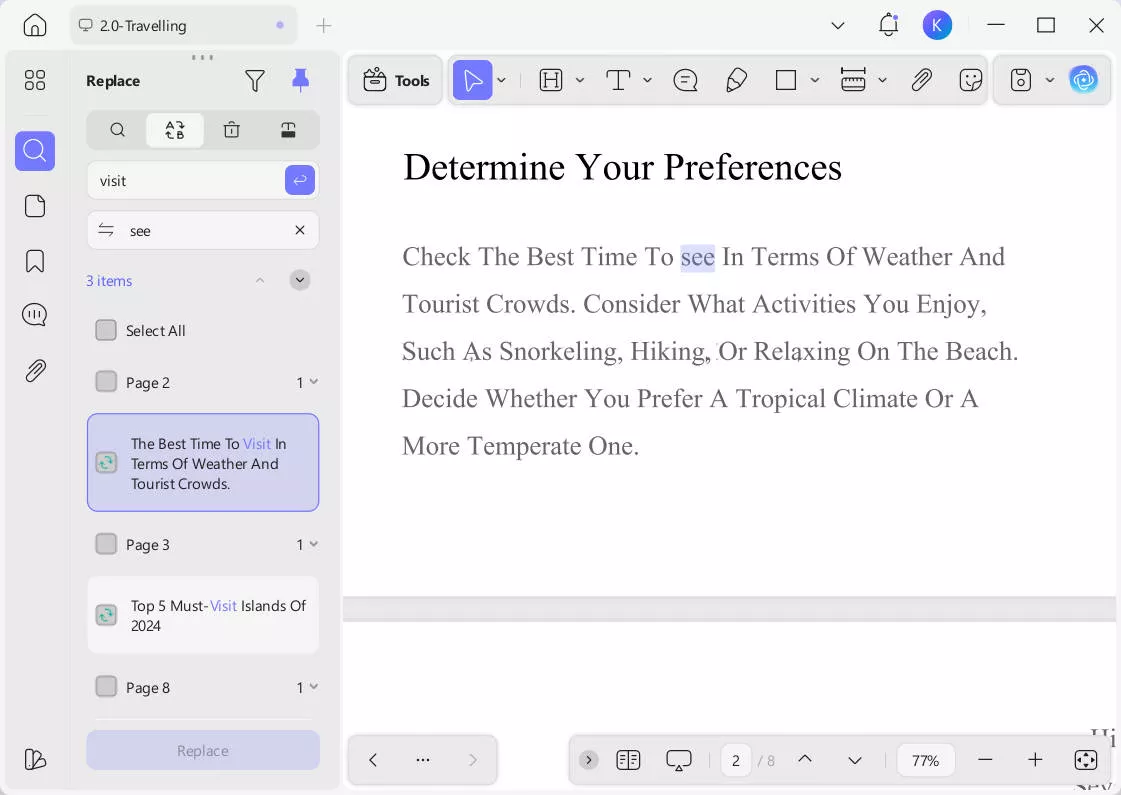Click the filter icon in Replace panel
This screenshot has width=1121, height=795.
pos(255,81)
